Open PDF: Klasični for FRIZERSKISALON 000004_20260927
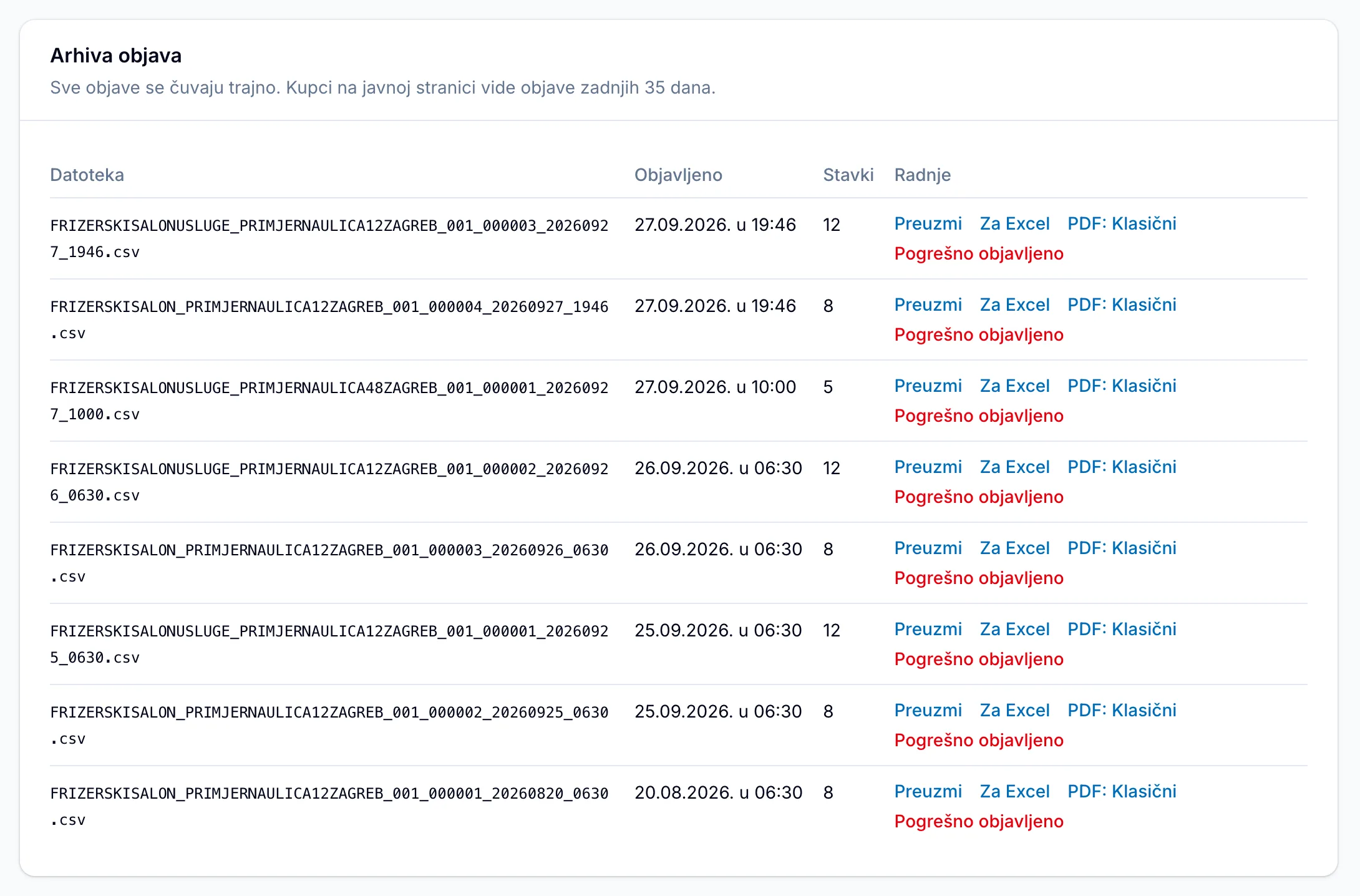The width and height of the screenshot is (1360, 896). click(1122, 304)
